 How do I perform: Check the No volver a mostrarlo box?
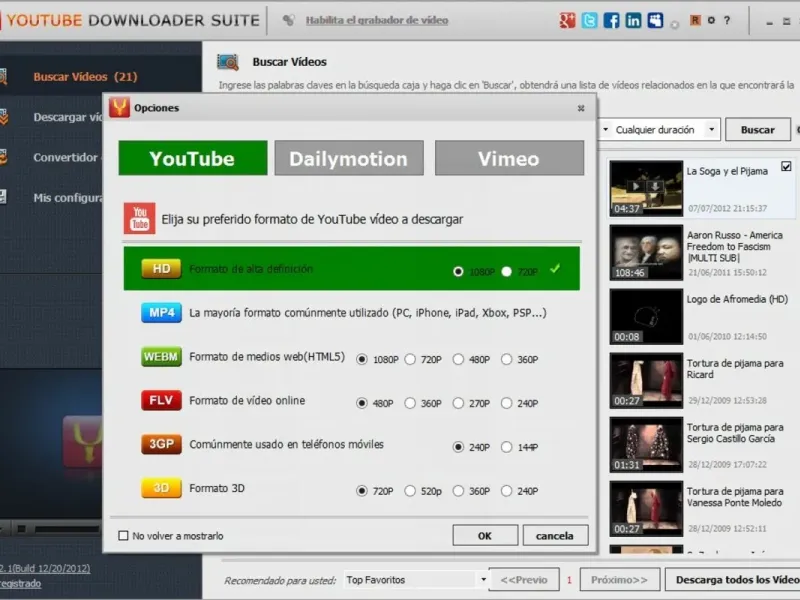123,536
